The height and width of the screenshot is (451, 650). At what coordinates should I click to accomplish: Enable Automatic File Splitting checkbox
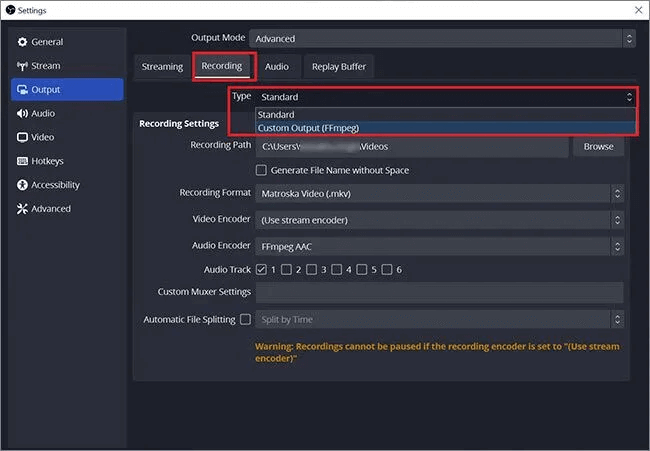click(x=245, y=319)
